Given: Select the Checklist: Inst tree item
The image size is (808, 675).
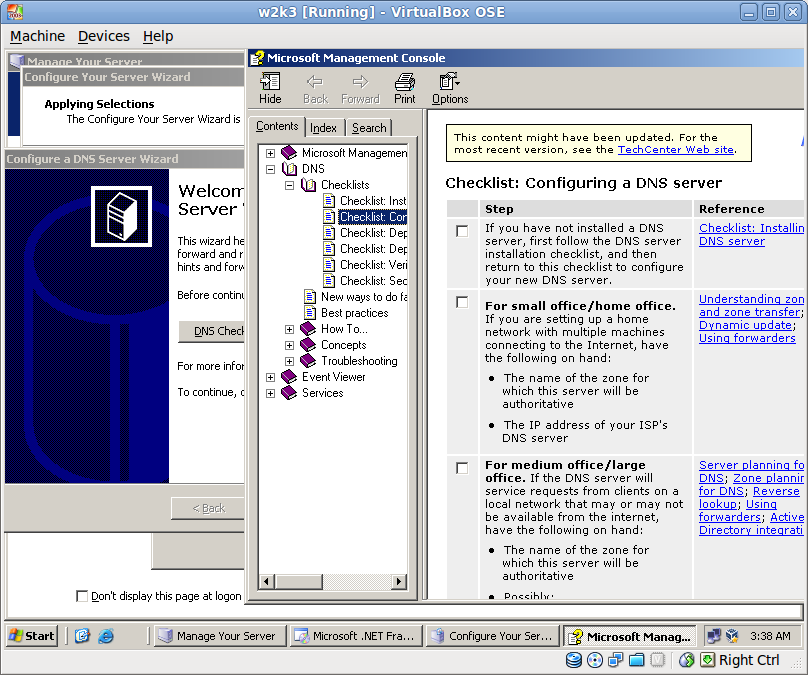Looking at the screenshot, I should [373, 201].
